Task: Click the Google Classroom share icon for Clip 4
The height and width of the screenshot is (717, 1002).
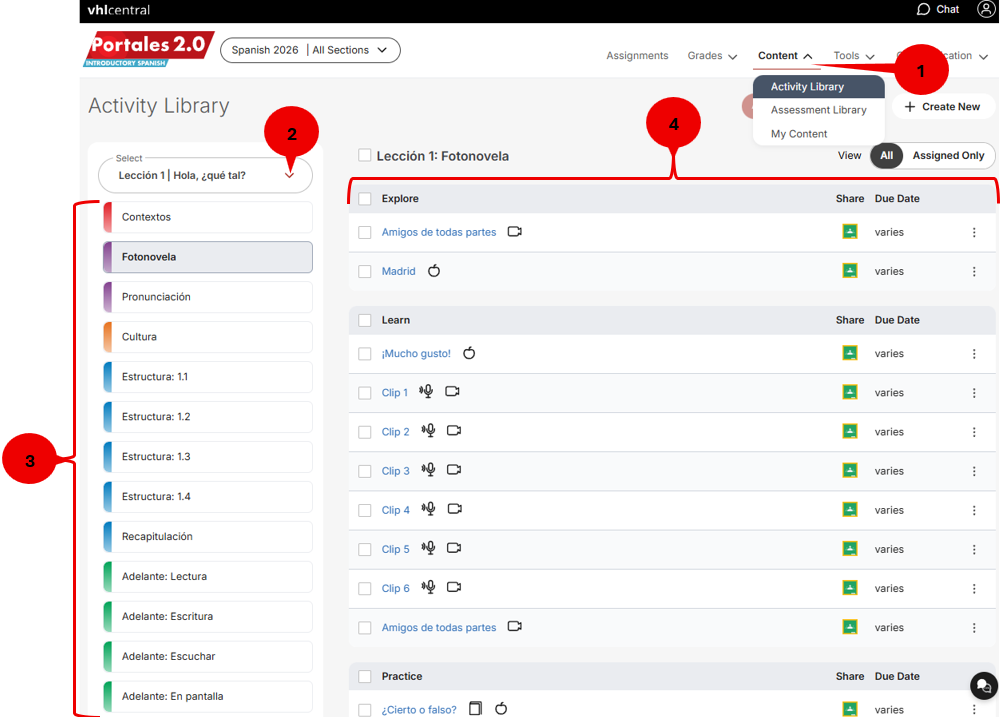Action: click(x=850, y=509)
